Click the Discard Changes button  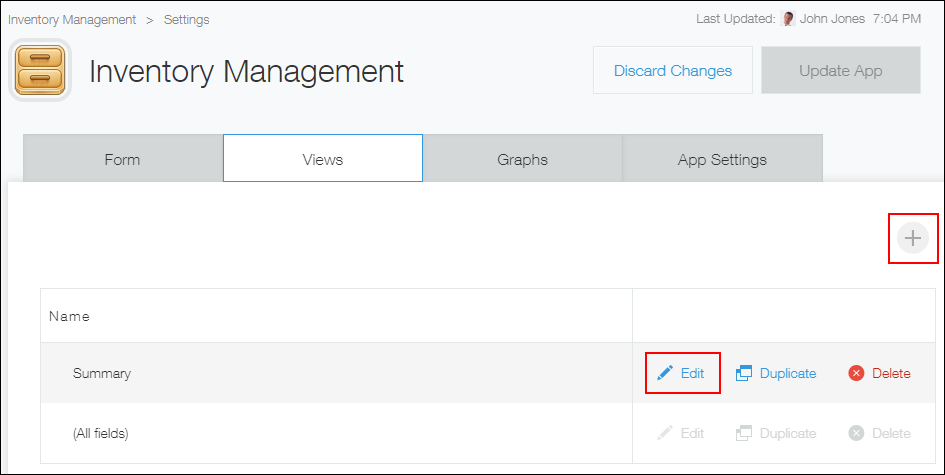[672, 71]
